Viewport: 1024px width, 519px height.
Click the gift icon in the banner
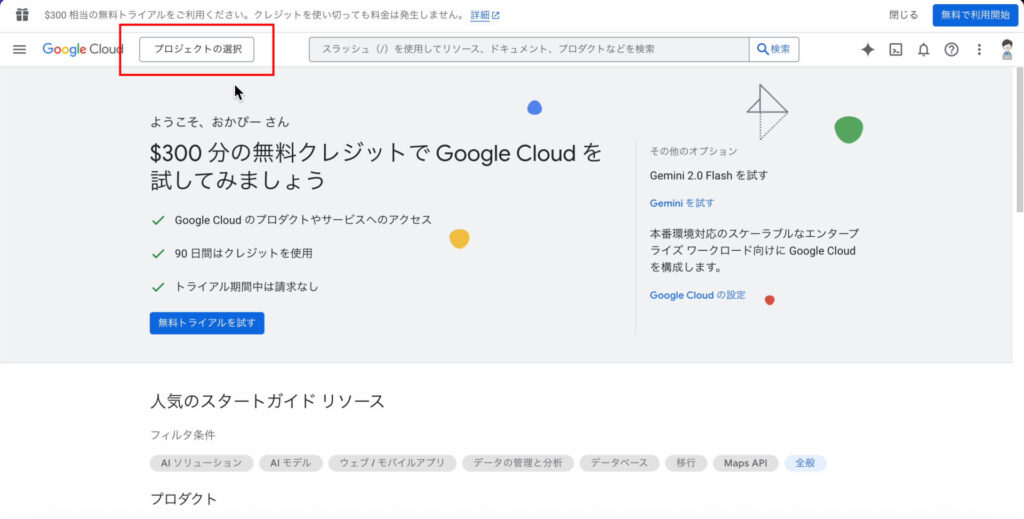pyautogui.click(x=22, y=14)
